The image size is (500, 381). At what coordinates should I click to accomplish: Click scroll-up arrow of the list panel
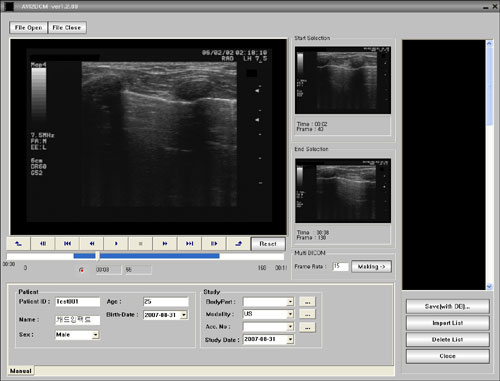489,43
